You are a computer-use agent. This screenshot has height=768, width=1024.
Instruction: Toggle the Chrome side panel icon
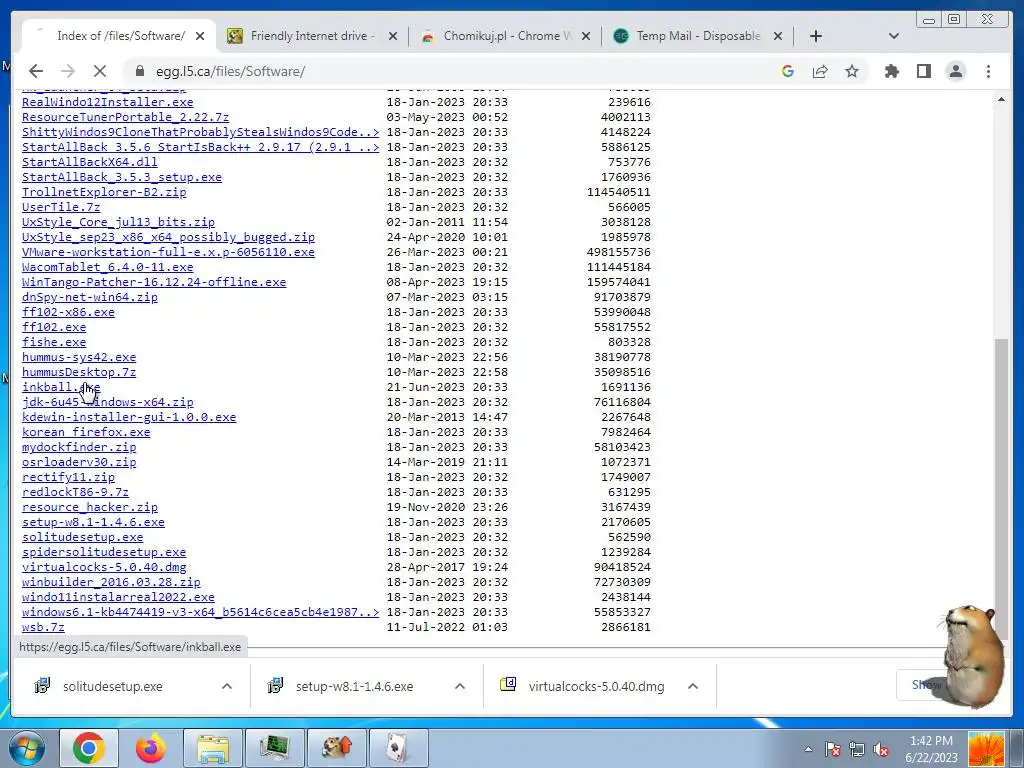tap(923, 71)
